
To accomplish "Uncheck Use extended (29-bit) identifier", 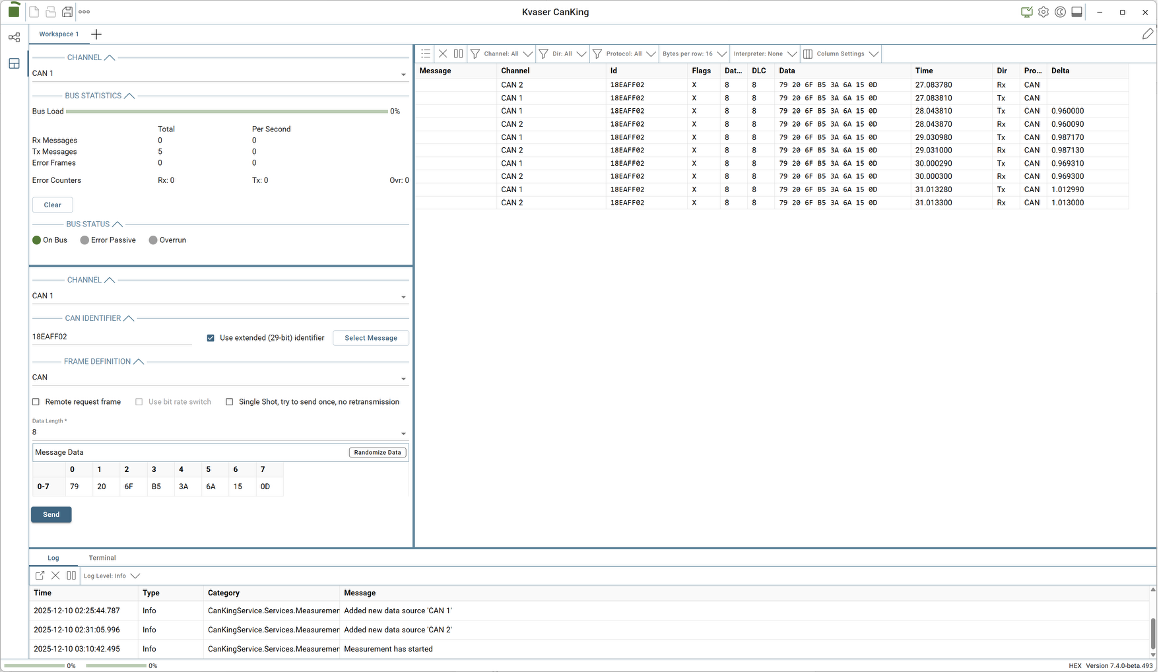I will [211, 338].
